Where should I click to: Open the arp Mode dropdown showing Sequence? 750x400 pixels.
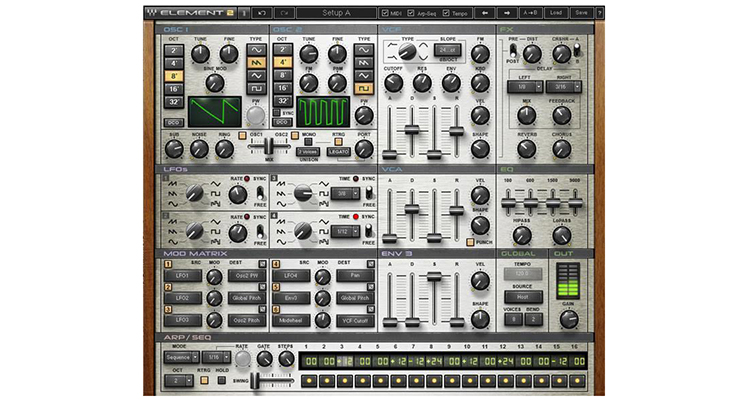(x=182, y=357)
